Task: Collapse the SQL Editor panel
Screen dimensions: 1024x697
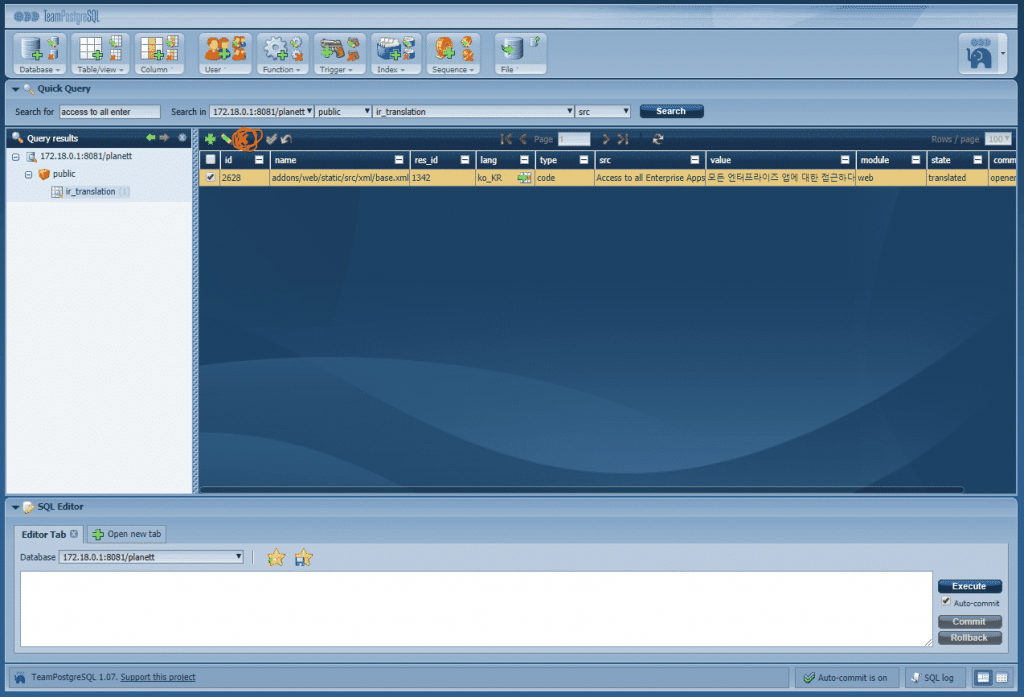Action: pyautogui.click(x=15, y=507)
